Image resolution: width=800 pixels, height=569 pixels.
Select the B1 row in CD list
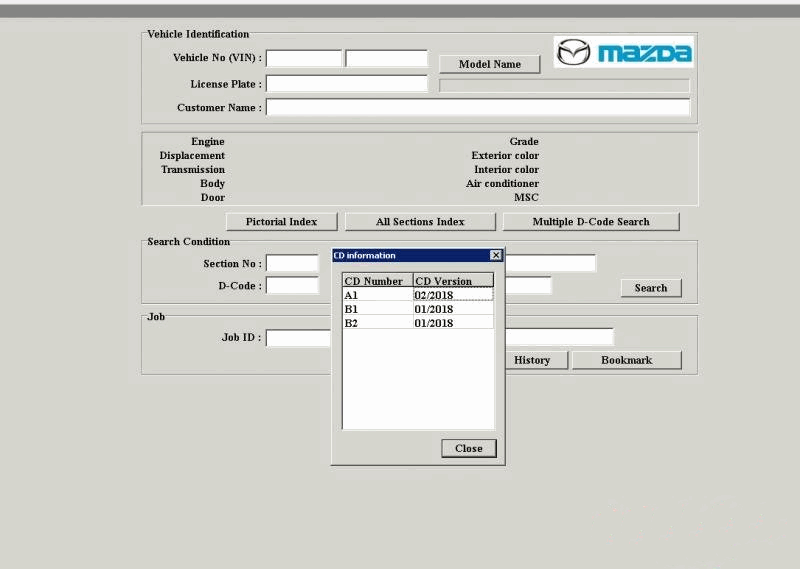point(377,309)
